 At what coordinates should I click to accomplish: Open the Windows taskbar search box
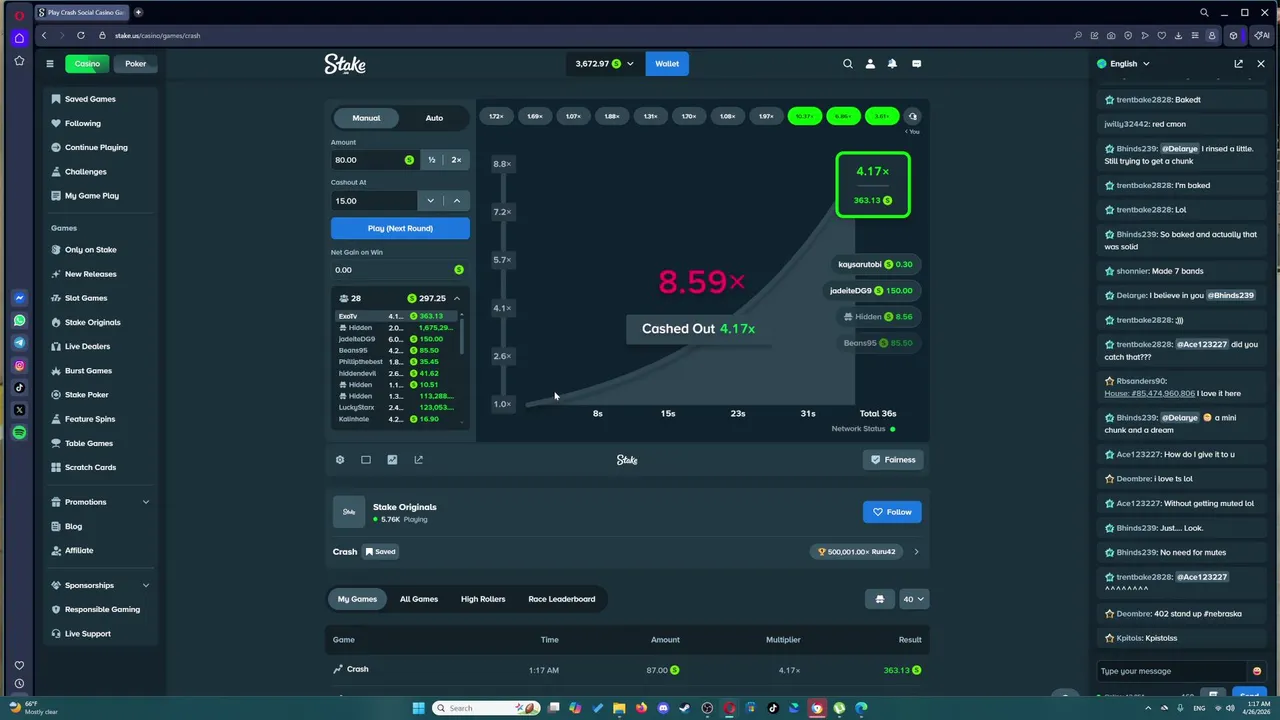(x=487, y=708)
